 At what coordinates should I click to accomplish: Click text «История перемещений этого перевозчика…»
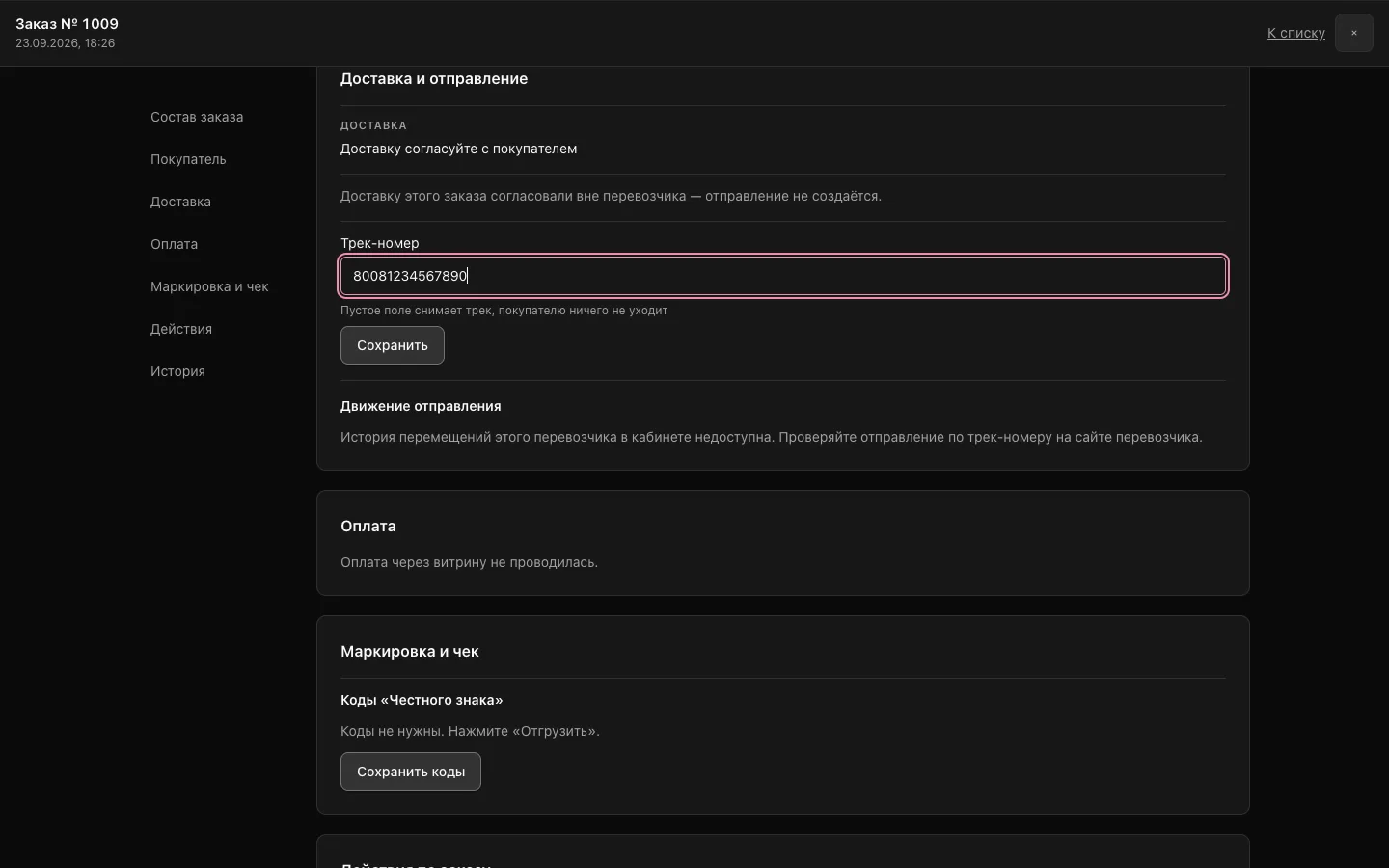point(772,437)
